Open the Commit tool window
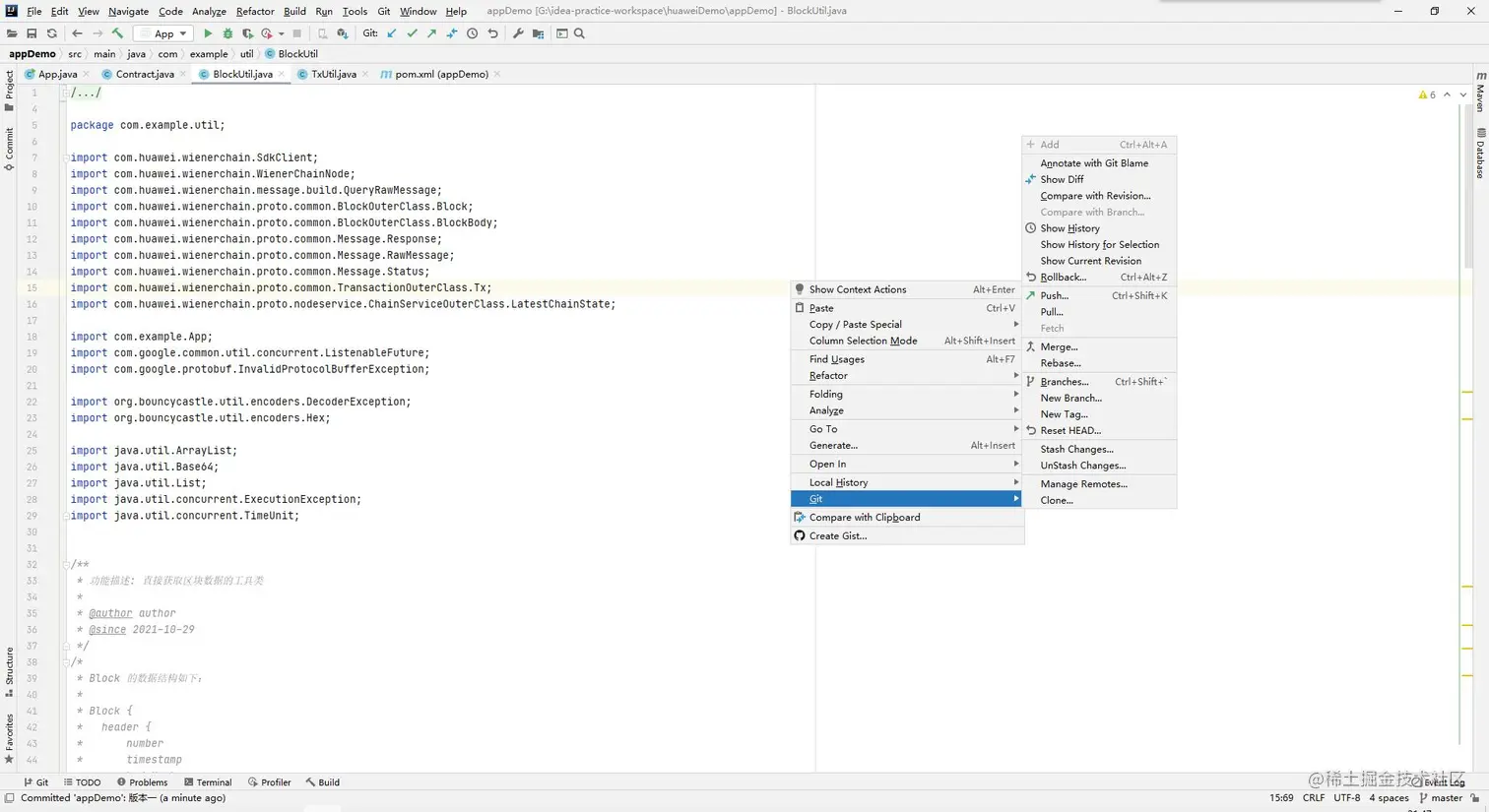 pyautogui.click(x=9, y=149)
